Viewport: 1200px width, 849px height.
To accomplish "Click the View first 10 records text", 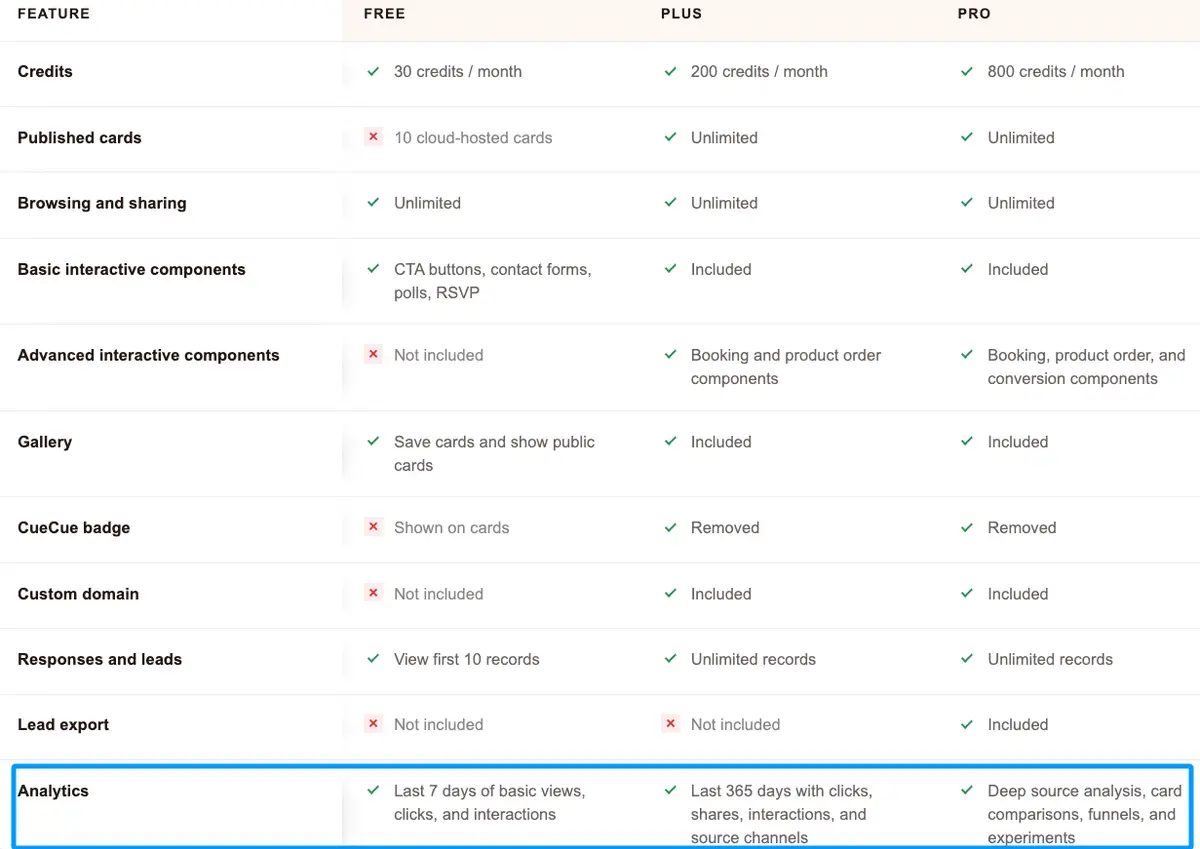I will [x=467, y=659].
